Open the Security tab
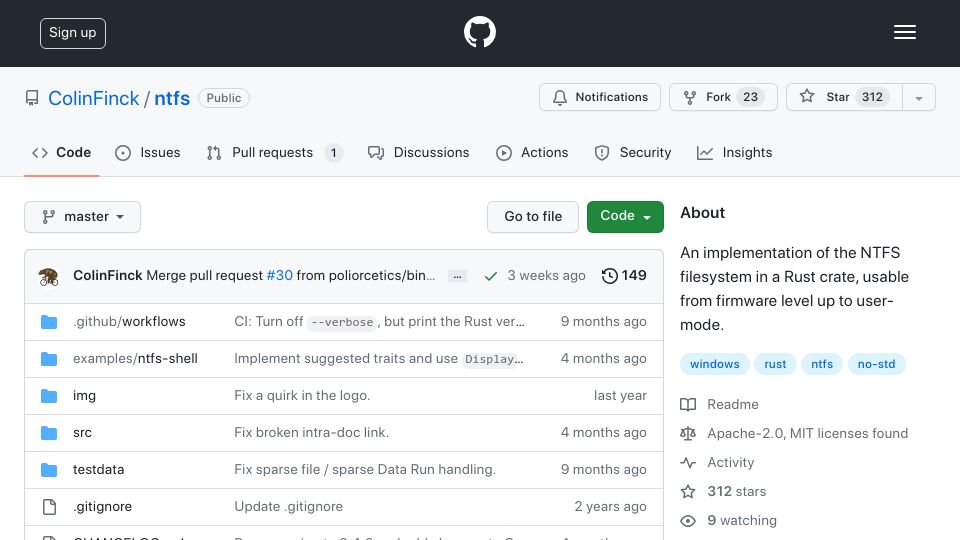The image size is (960, 540). click(633, 152)
